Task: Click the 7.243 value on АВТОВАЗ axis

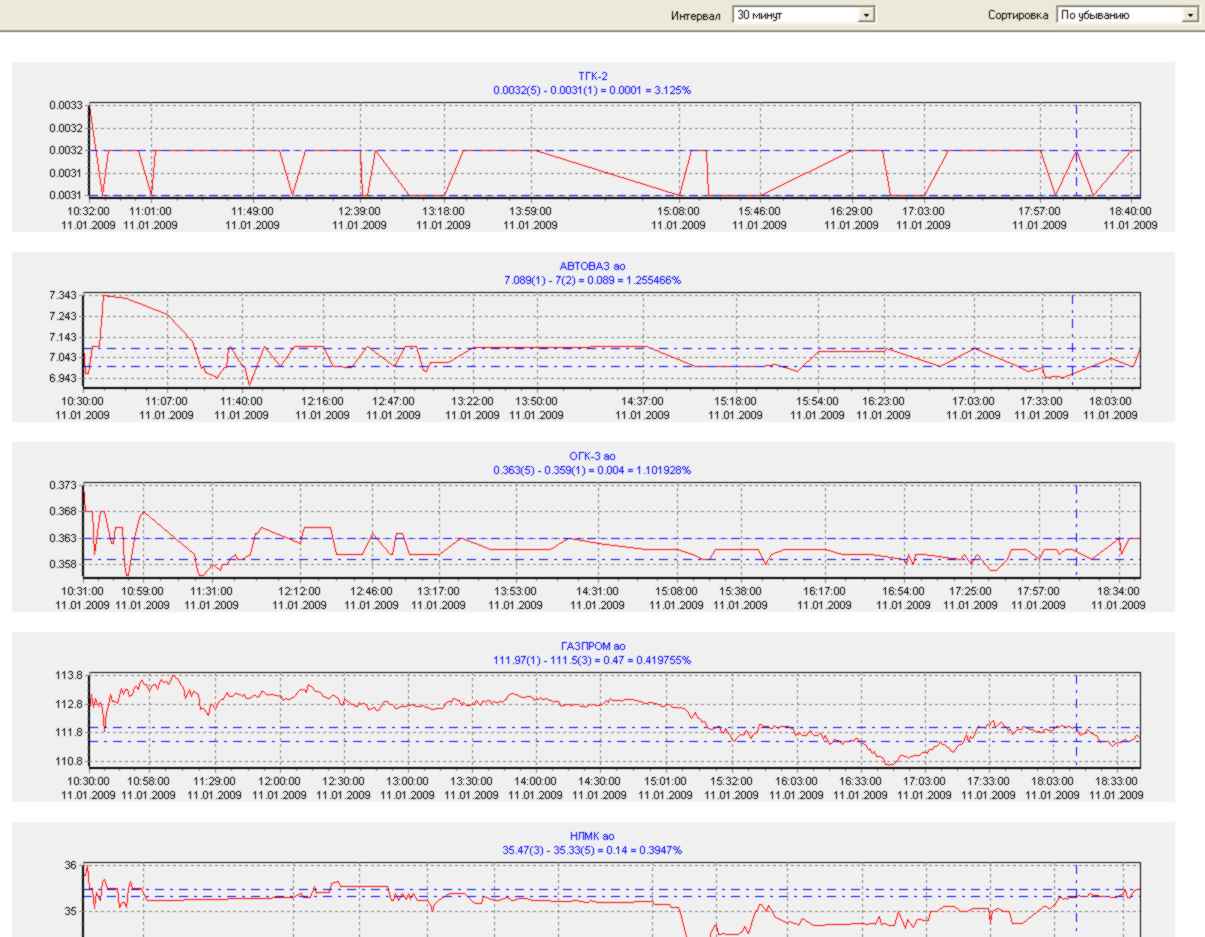Action: (63, 317)
